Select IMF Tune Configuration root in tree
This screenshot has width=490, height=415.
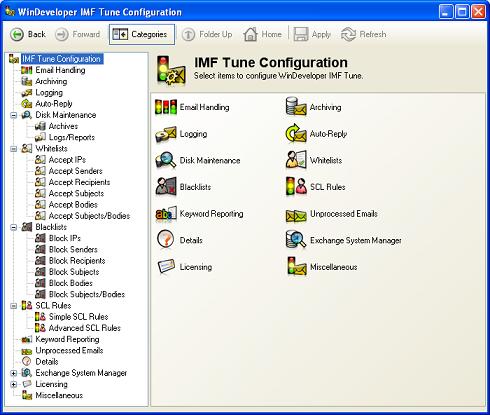[62, 59]
